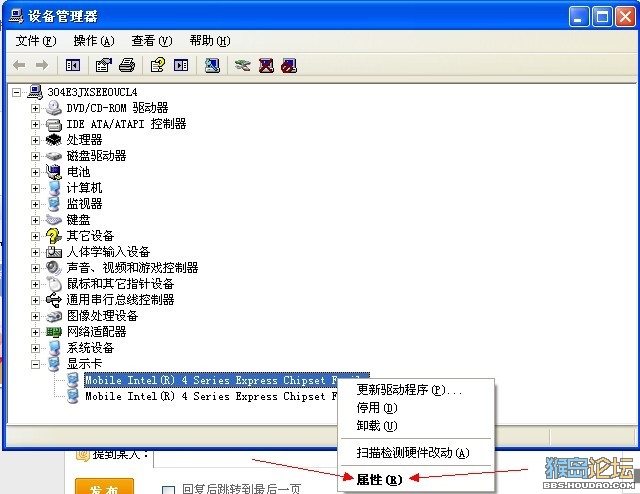The height and width of the screenshot is (494, 640).
Task: Select the 人体学输入设备 tree item
Action: [x=108, y=252]
